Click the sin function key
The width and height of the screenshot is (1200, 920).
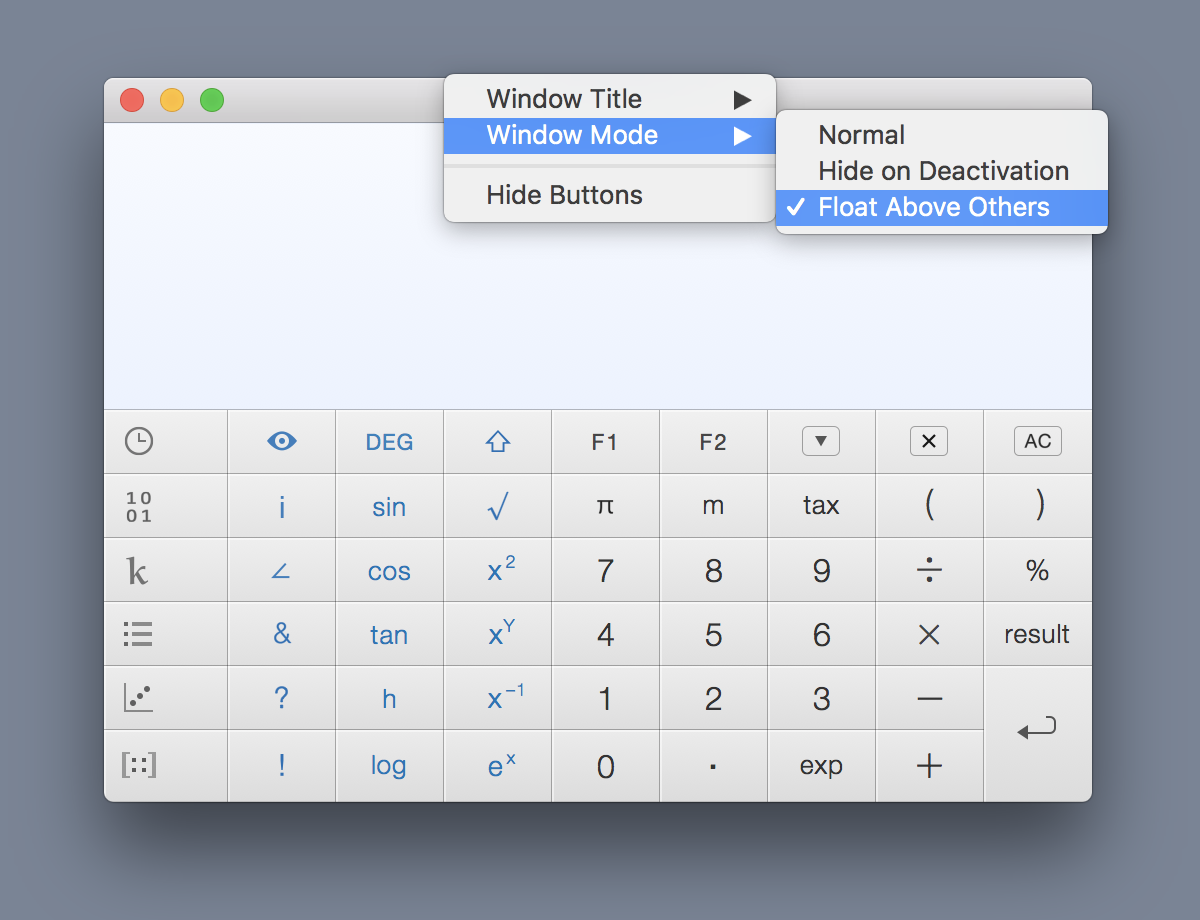tap(390, 506)
